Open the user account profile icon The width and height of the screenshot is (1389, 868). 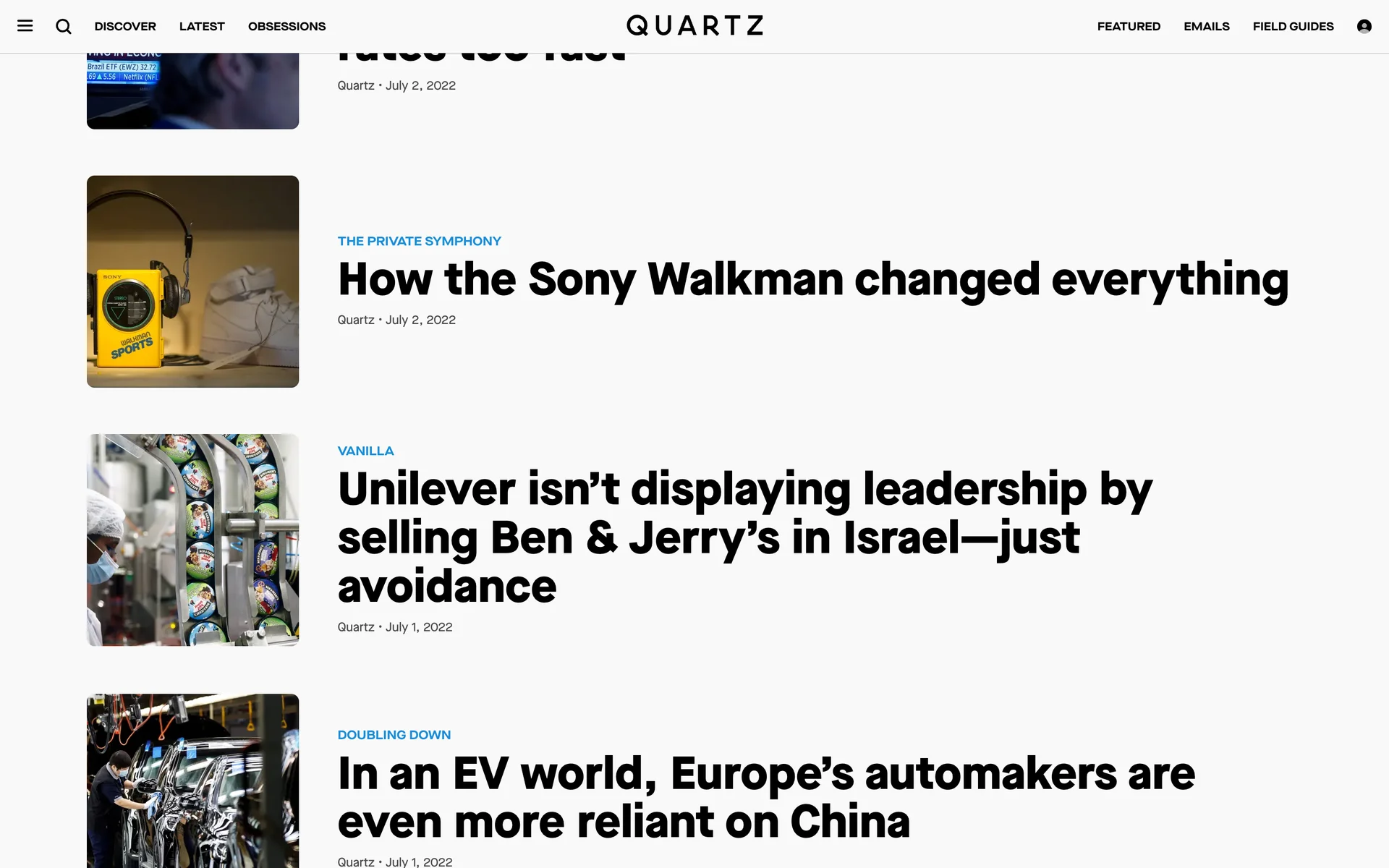pyautogui.click(x=1364, y=26)
